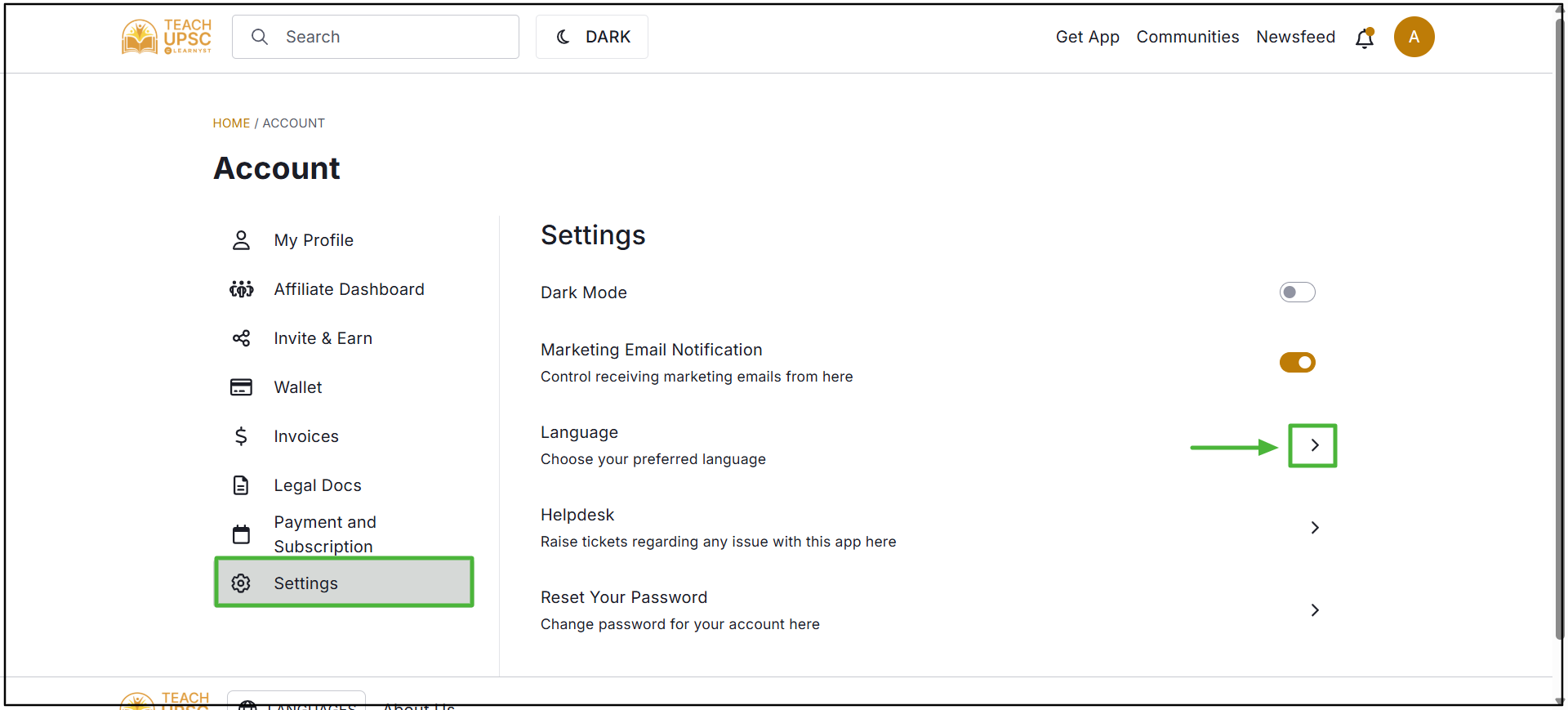Expand the Language option chevron

(x=1315, y=445)
